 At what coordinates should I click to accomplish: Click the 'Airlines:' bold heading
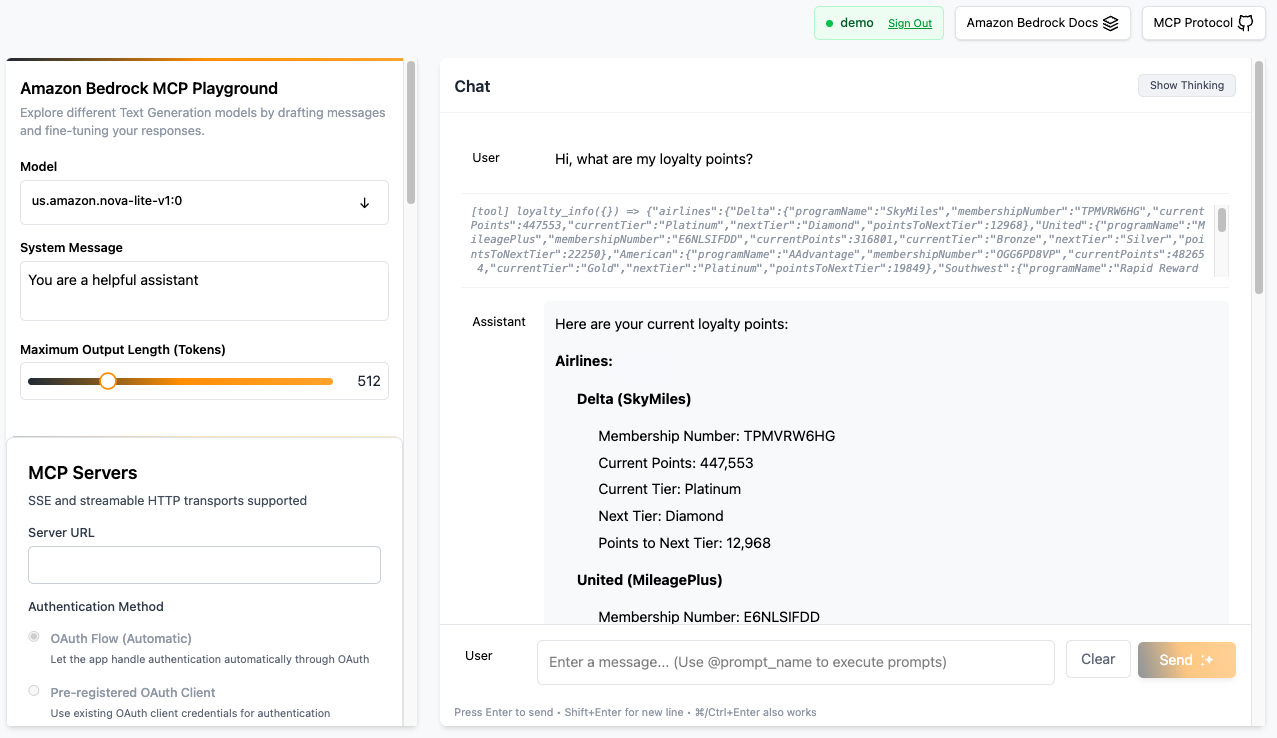(584, 361)
